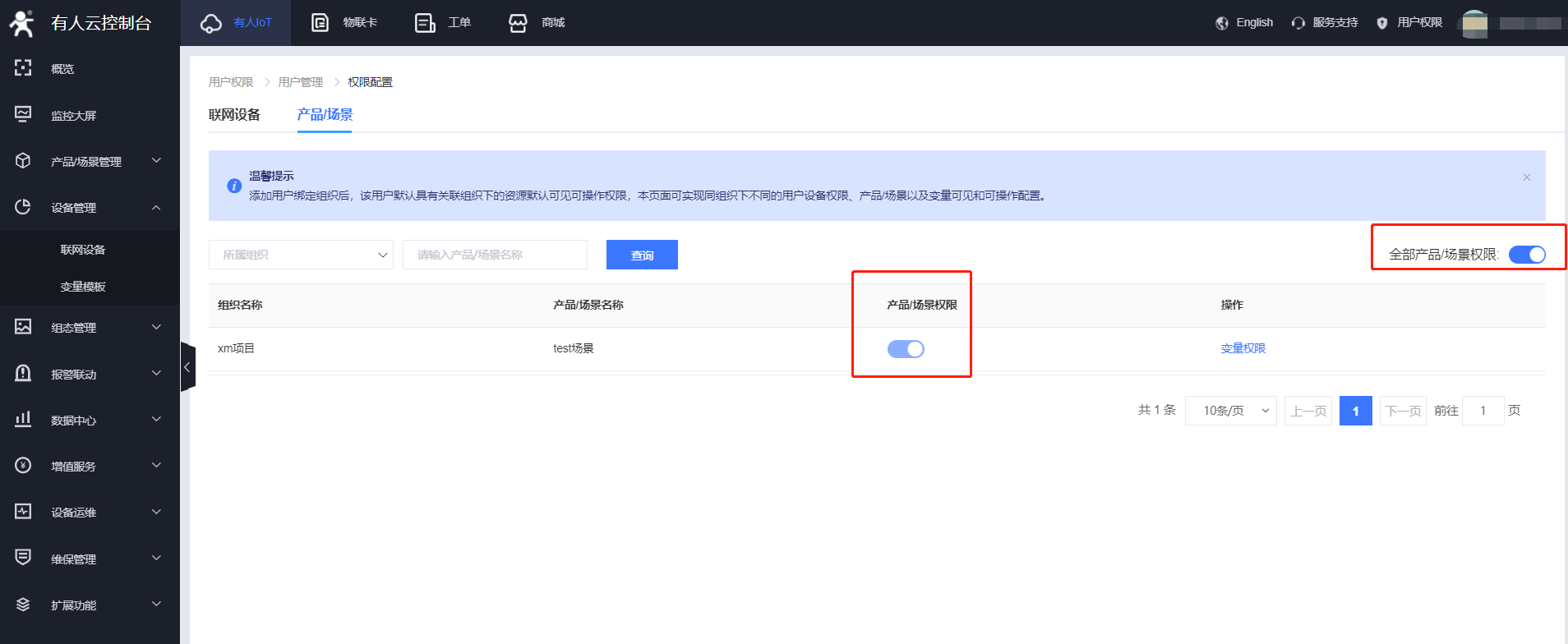1568x644 pixels.
Task: Expand the 报警联动 menu chevron
Action: pyautogui.click(x=156, y=374)
